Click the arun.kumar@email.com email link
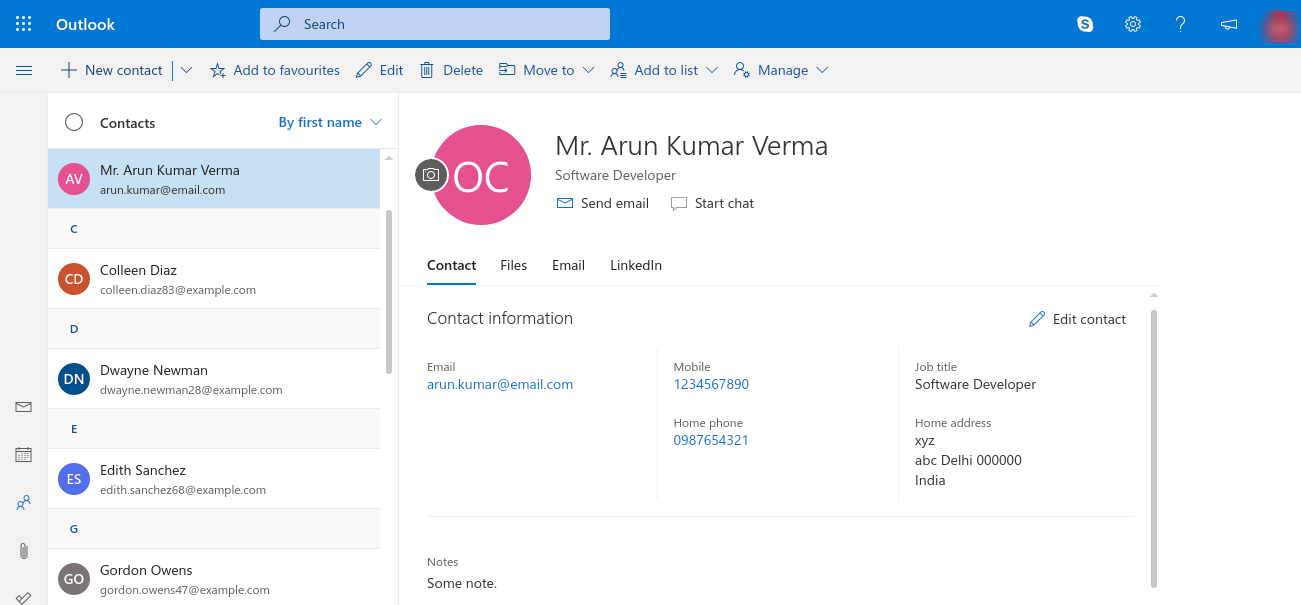Screen dimensions: 1301x605 [500, 384]
